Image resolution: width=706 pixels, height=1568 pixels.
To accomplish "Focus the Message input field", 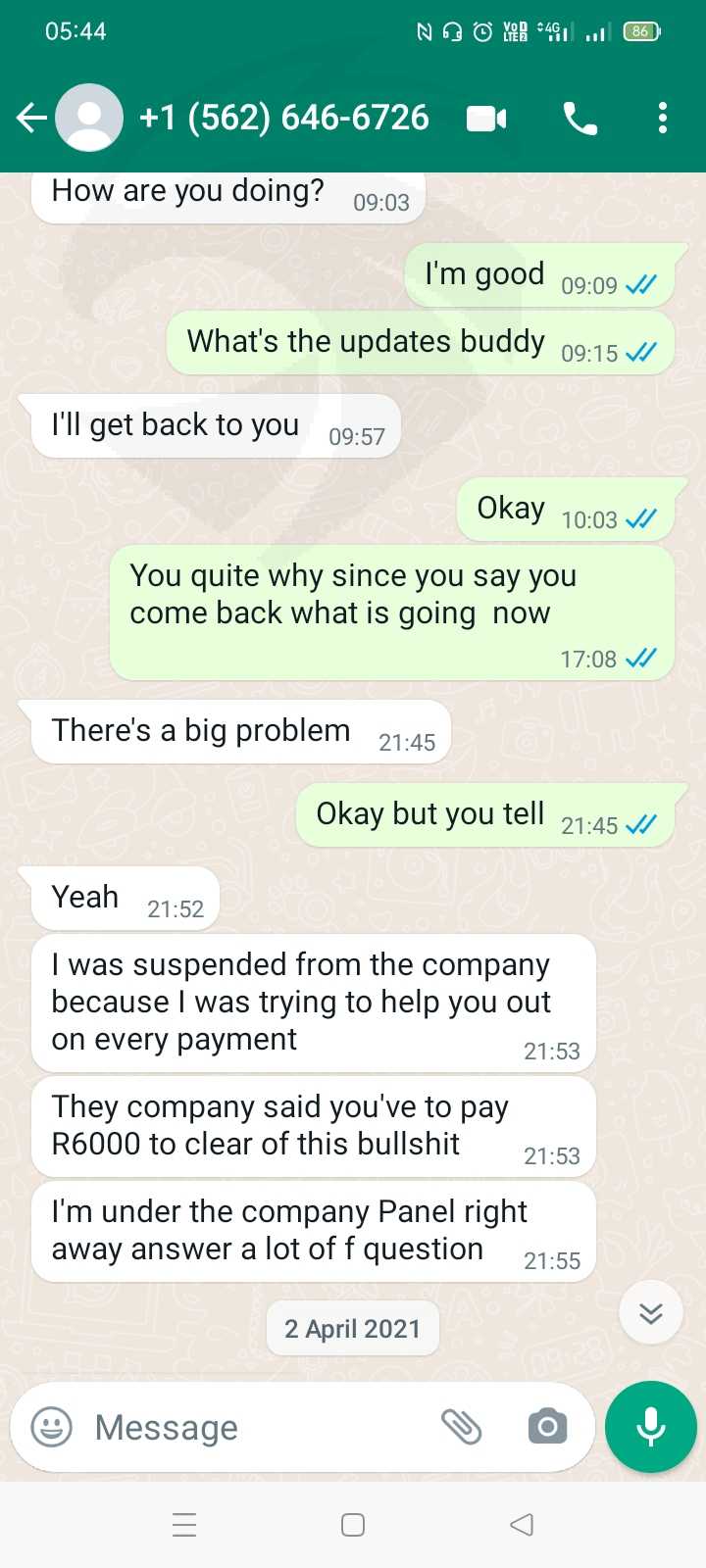I will (255, 1427).
